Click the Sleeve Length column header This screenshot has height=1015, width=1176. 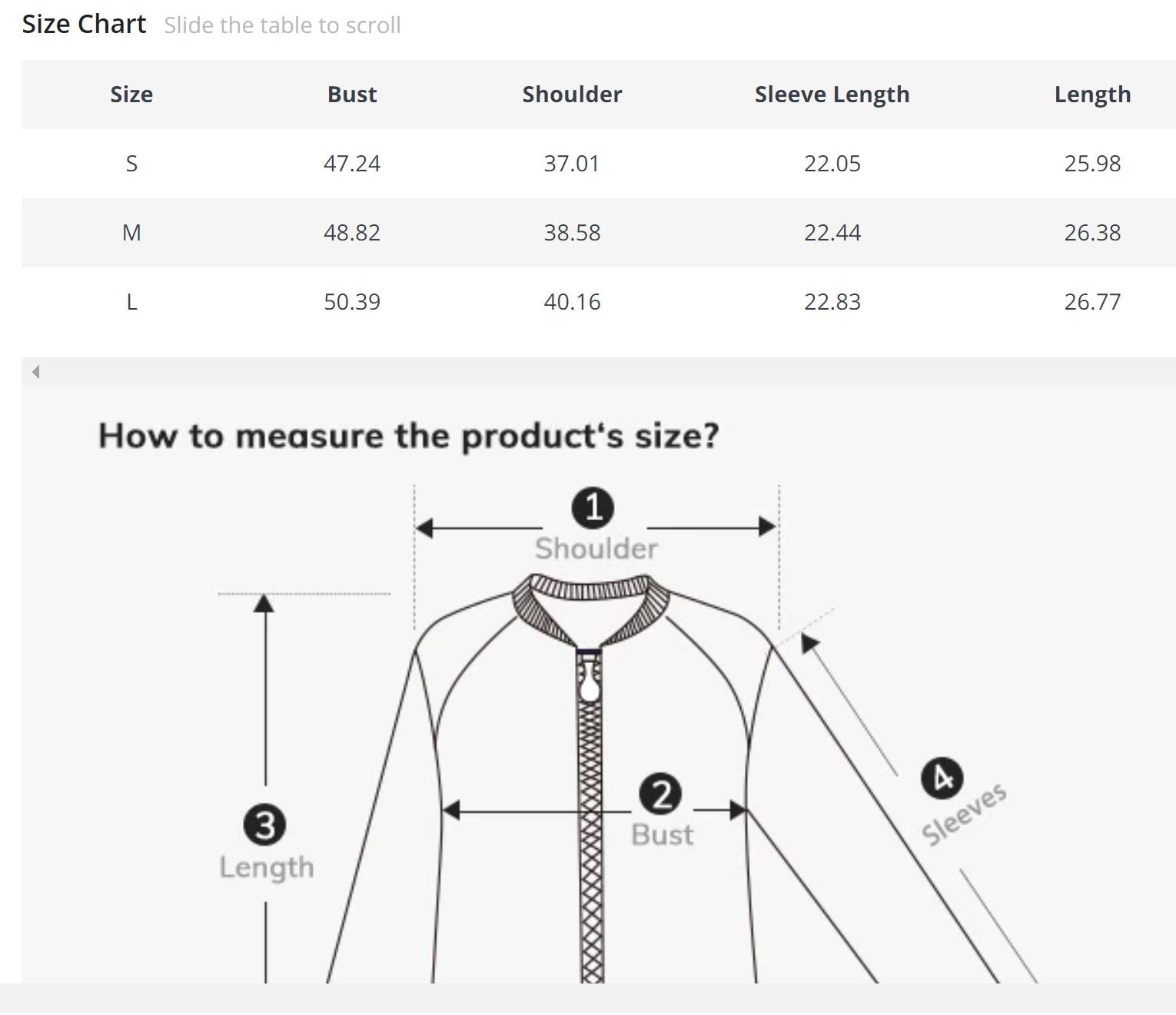click(x=832, y=95)
